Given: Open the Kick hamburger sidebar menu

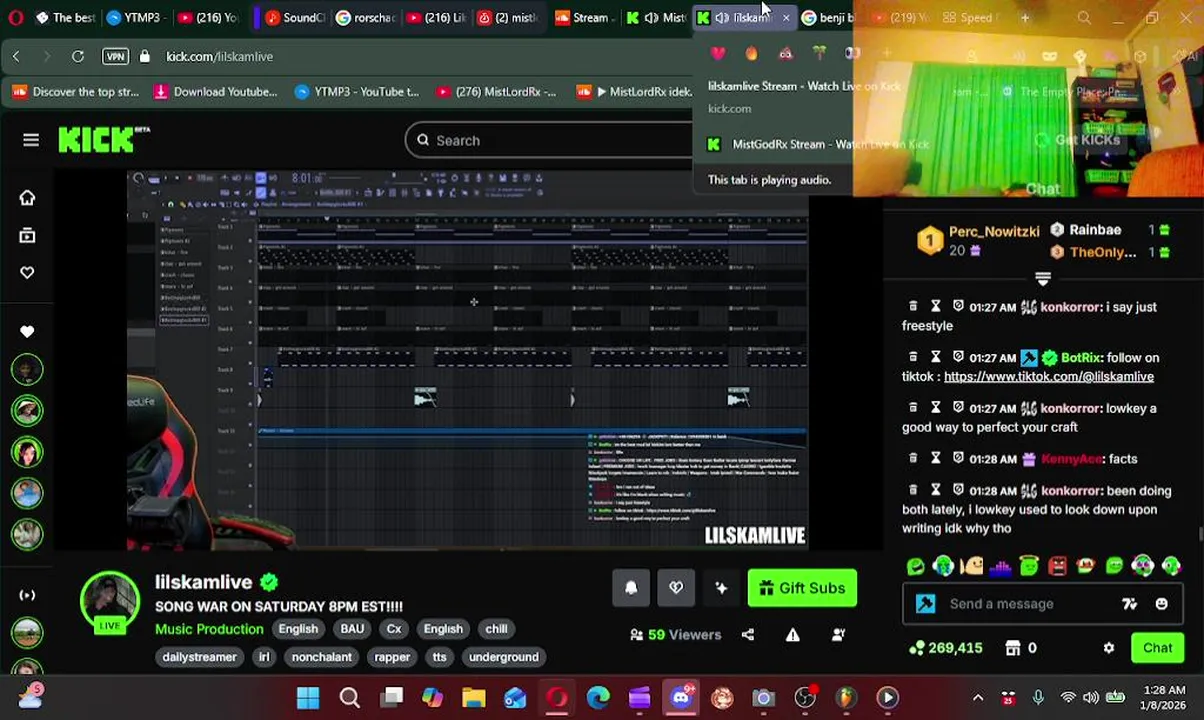Looking at the screenshot, I should tap(31, 140).
